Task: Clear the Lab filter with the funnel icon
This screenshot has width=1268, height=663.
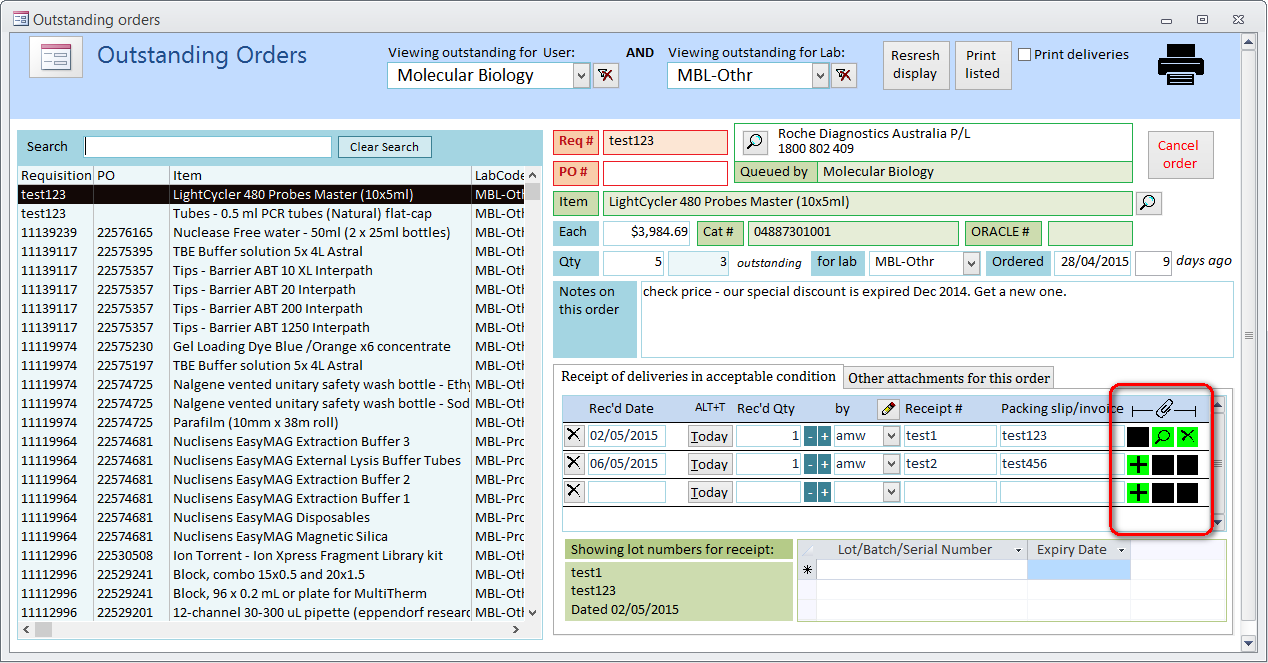Action: point(844,75)
